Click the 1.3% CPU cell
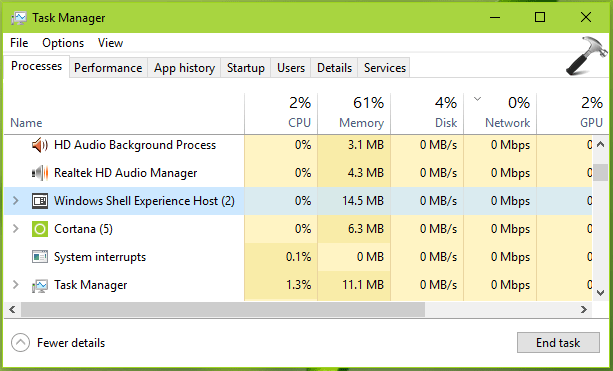 [x=281, y=285]
